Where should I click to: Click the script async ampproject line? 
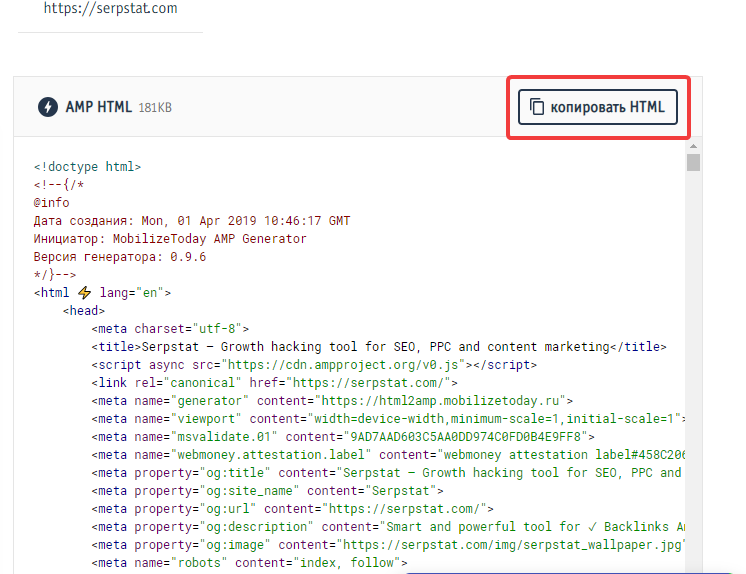click(x=314, y=365)
